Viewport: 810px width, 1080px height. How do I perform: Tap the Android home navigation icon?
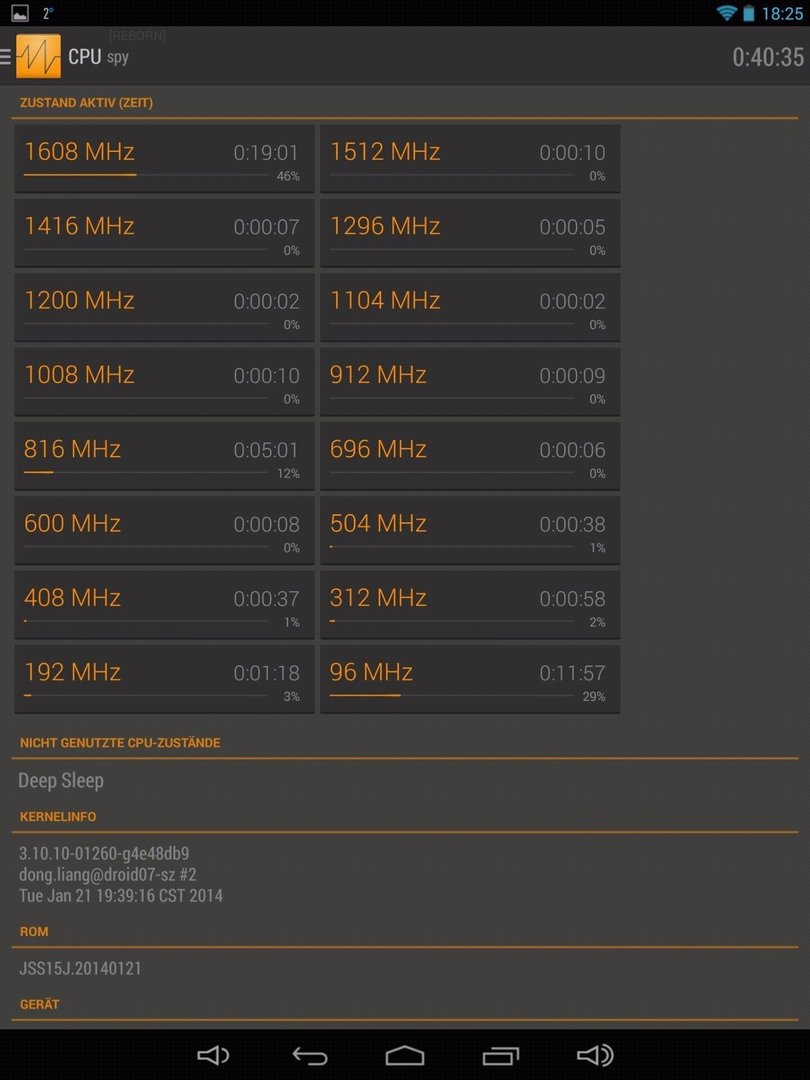tap(405, 1055)
